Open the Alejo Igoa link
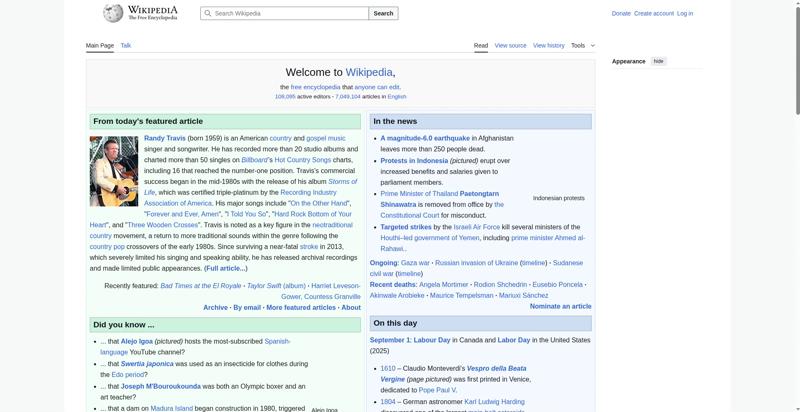 click(137, 342)
